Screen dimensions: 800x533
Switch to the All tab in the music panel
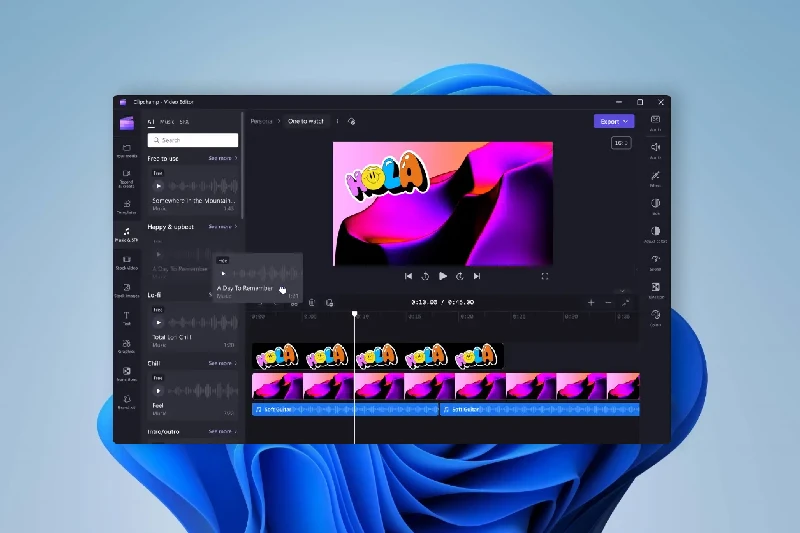151,122
